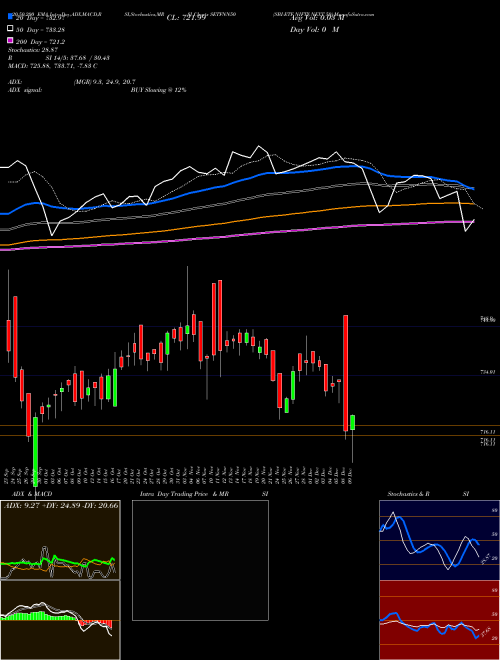
Task: Open the MACD histogram chart panel
Action: pyautogui.click(x=60, y=620)
